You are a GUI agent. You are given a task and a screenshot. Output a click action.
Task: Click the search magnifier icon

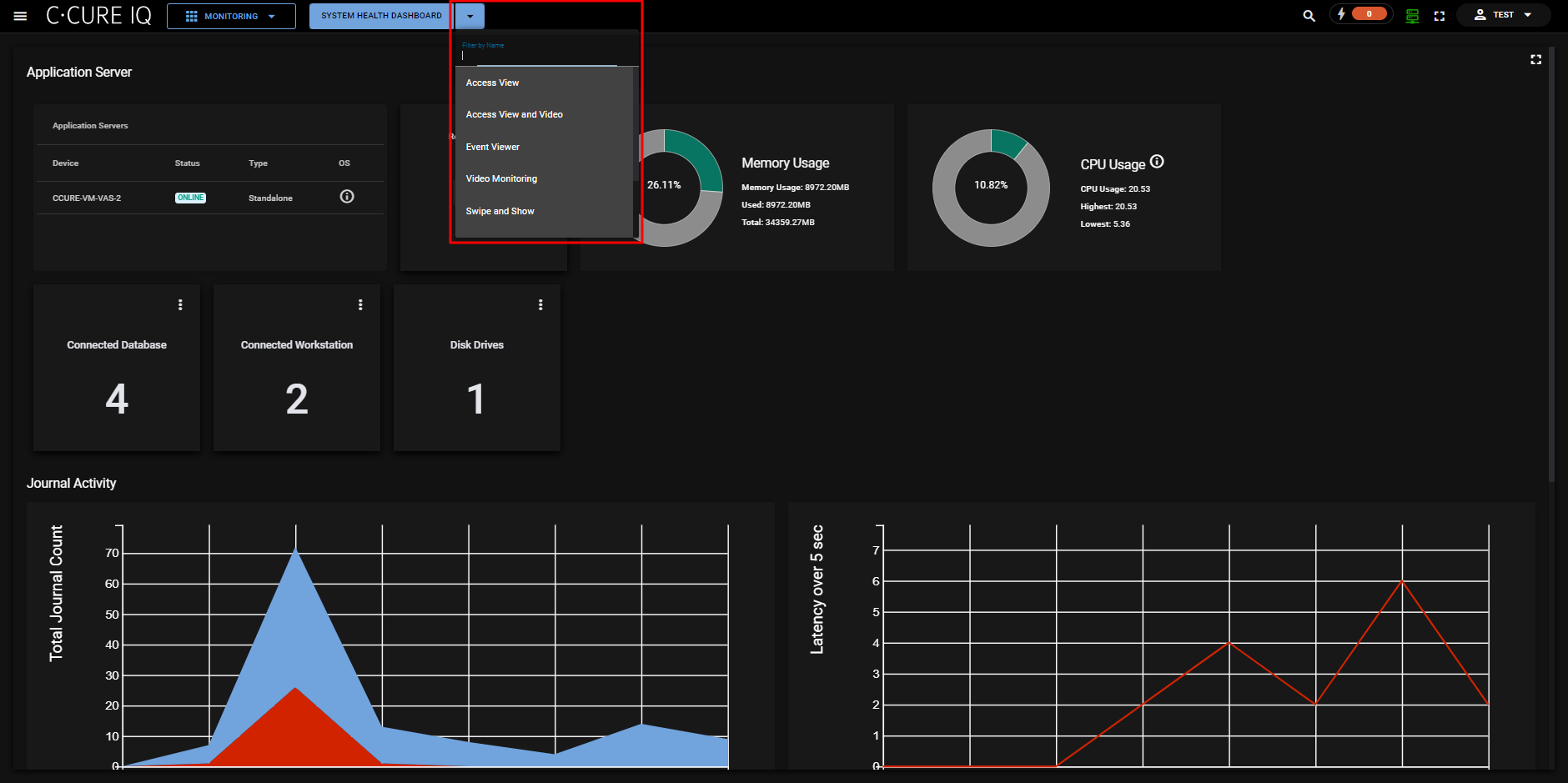point(1309,16)
